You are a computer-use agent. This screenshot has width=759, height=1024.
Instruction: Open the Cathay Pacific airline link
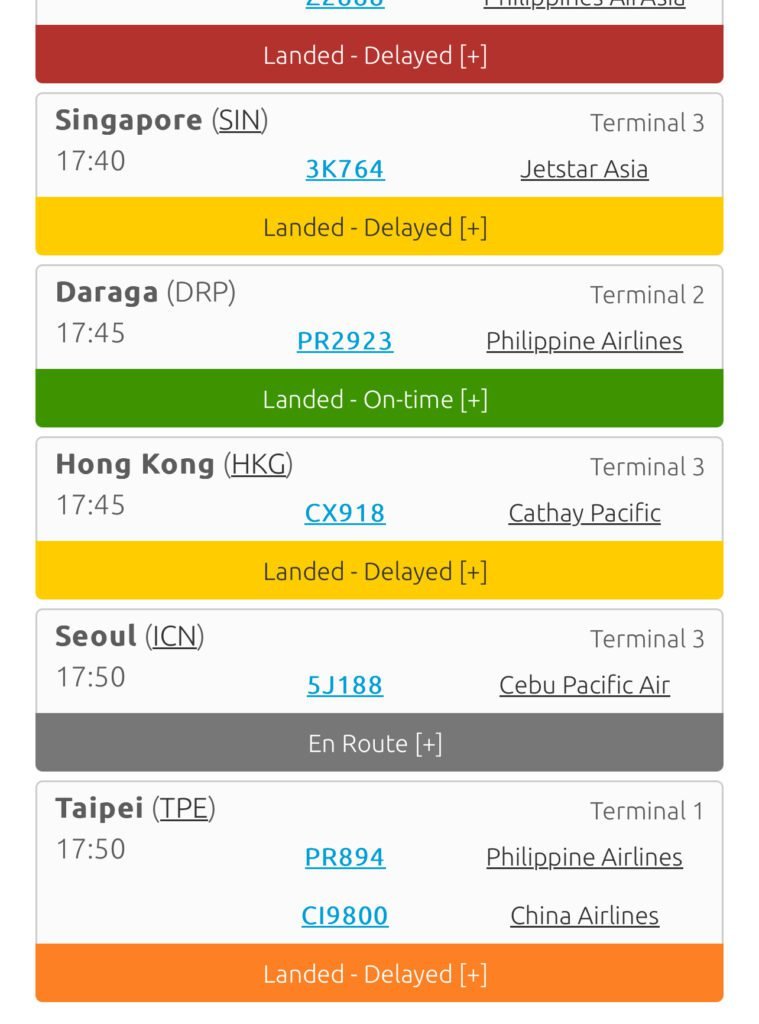click(584, 513)
